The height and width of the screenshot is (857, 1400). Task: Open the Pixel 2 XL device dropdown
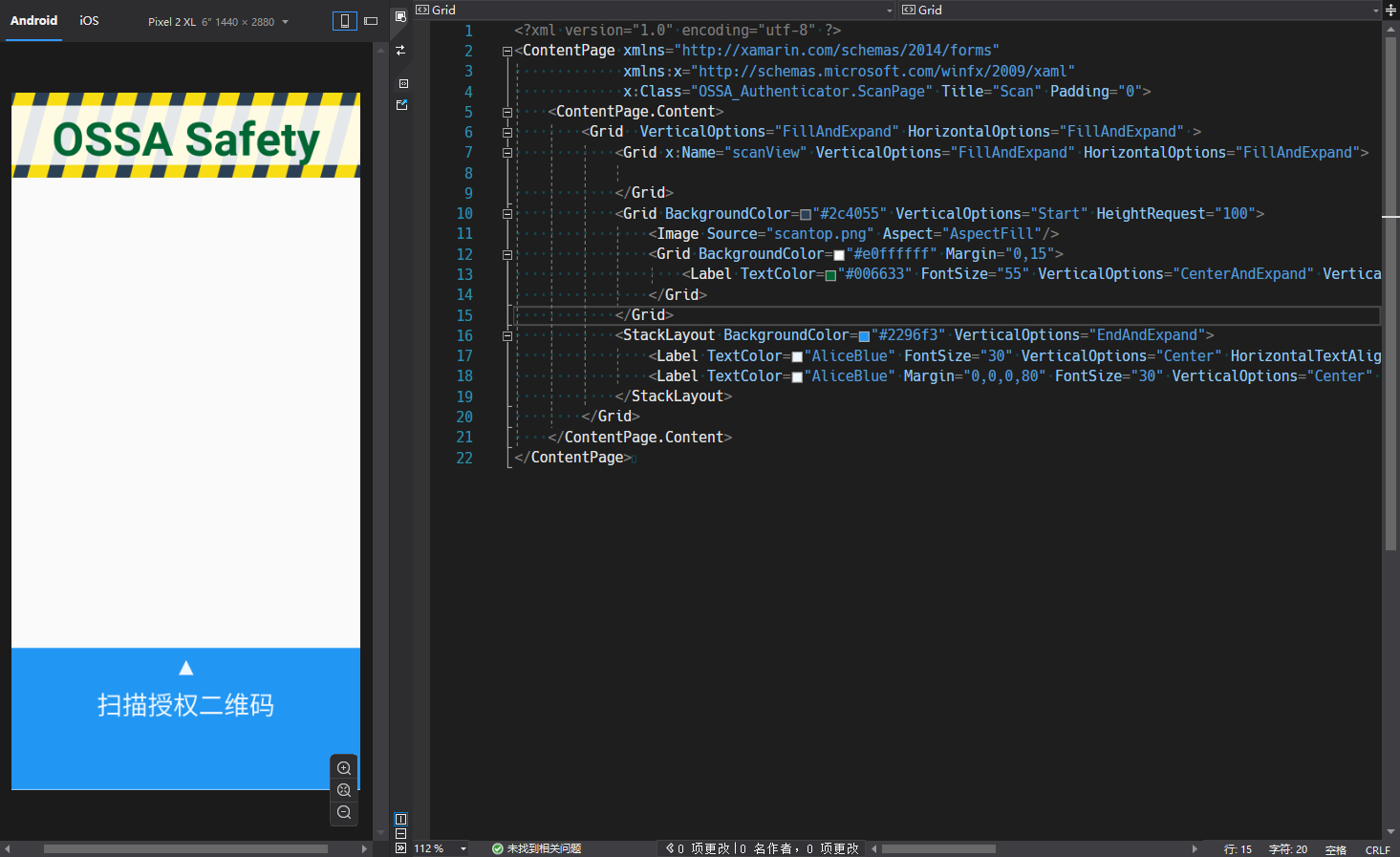click(219, 22)
